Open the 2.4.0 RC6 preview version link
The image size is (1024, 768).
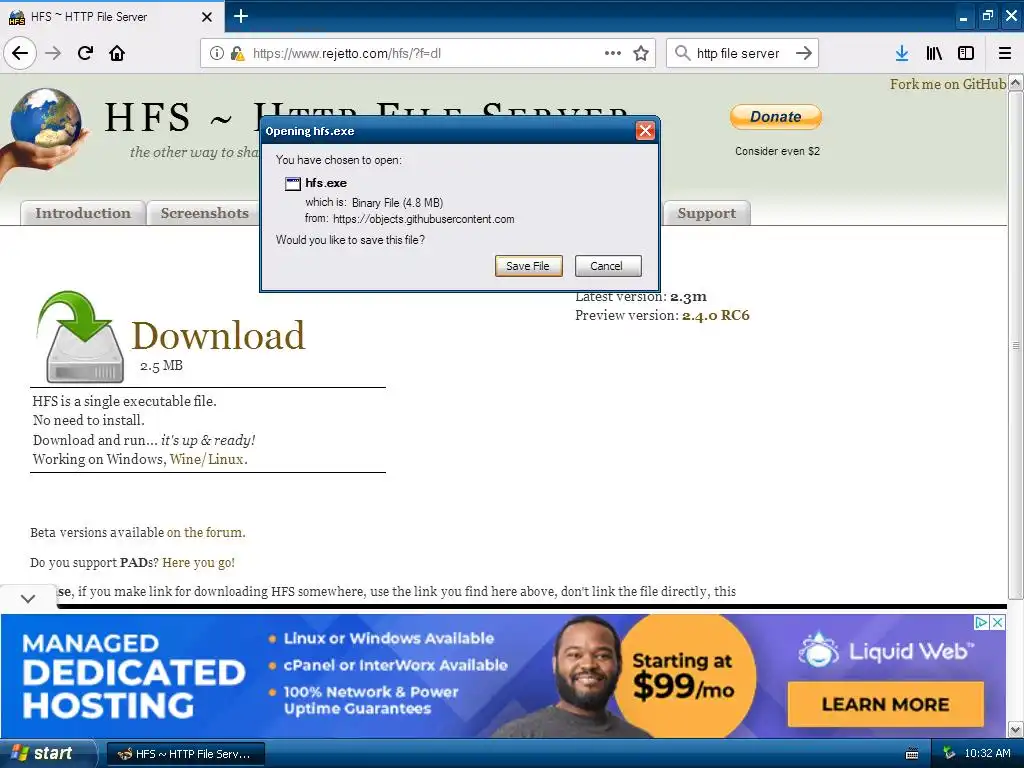click(716, 315)
